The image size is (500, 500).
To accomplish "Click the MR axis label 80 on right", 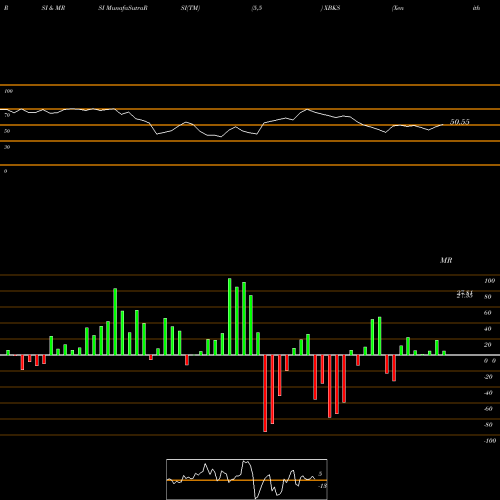I will pyautogui.click(x=488, y=297).
